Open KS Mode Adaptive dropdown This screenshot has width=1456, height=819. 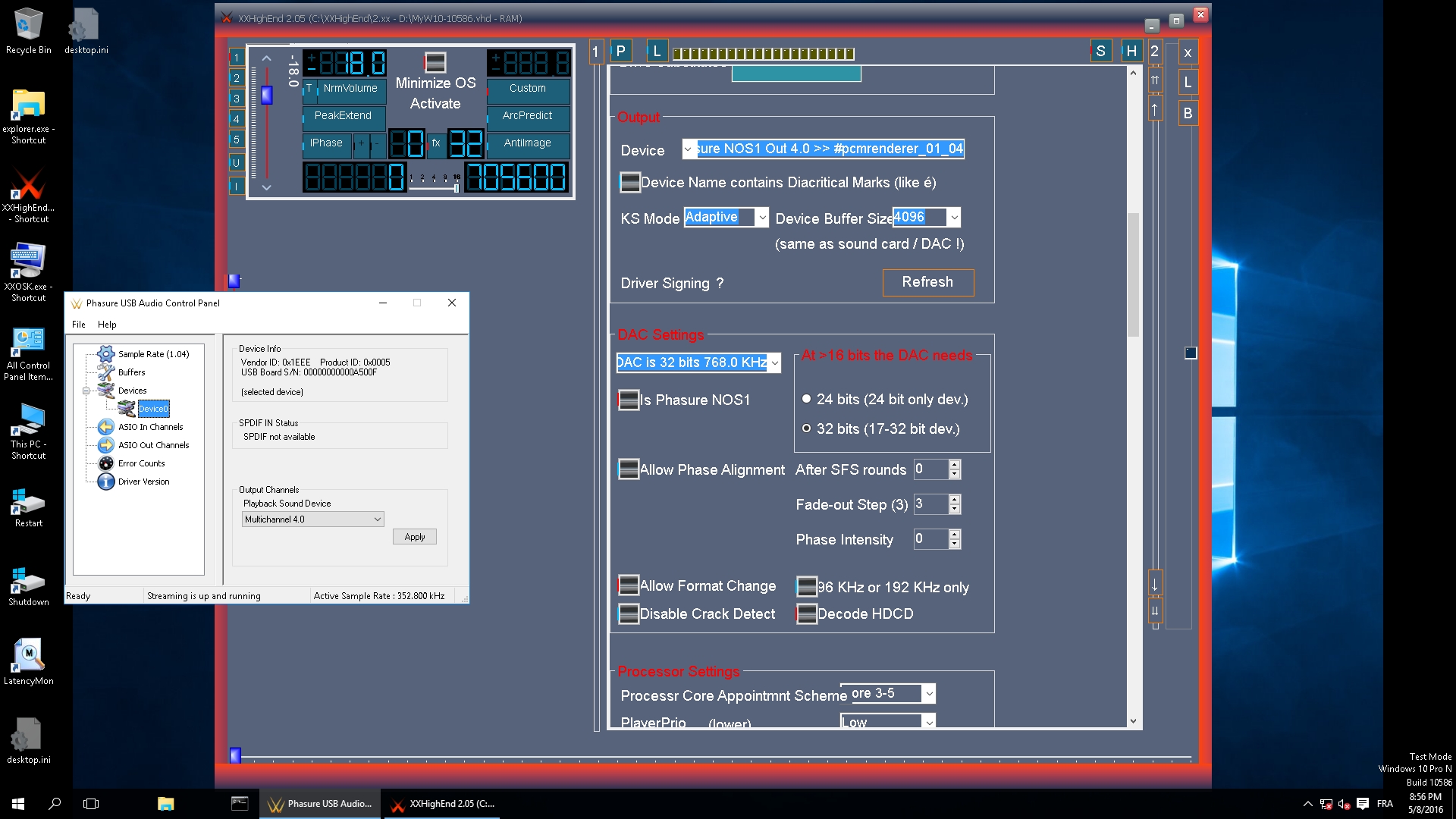pos(762,218)
